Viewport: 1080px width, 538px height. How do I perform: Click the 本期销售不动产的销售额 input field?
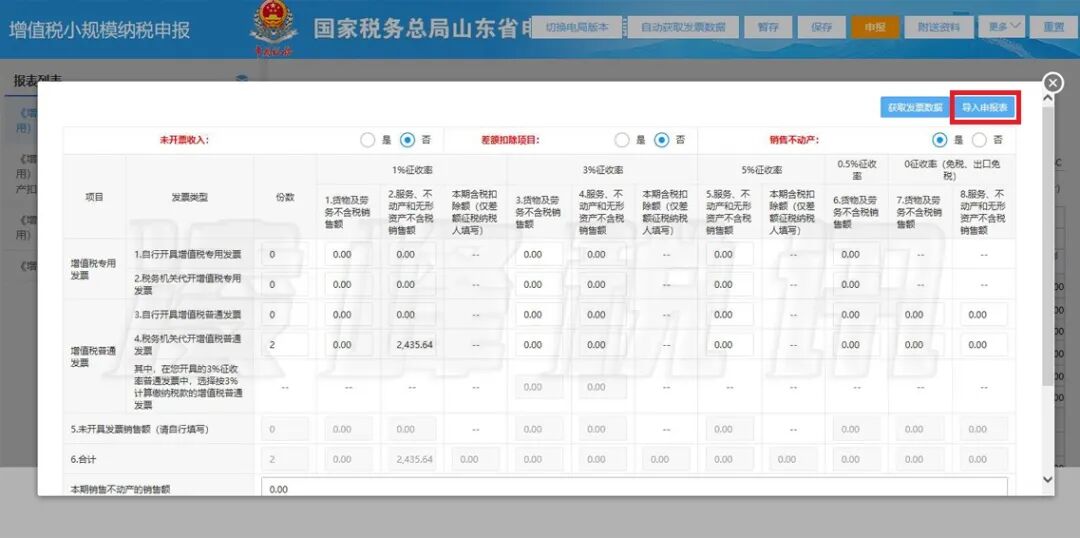click(x=634, y=488)
